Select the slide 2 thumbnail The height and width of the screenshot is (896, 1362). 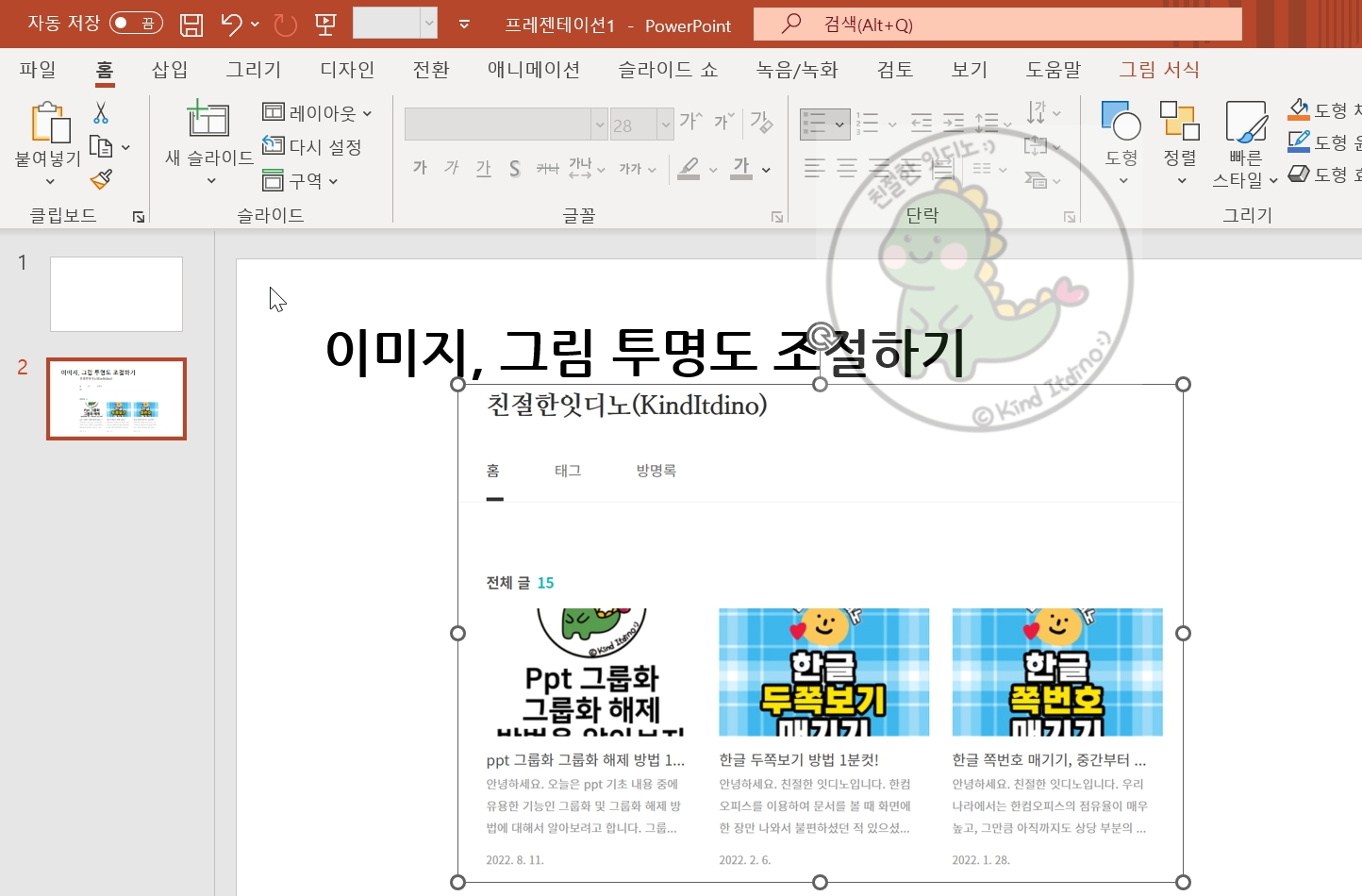click(116, 399)
